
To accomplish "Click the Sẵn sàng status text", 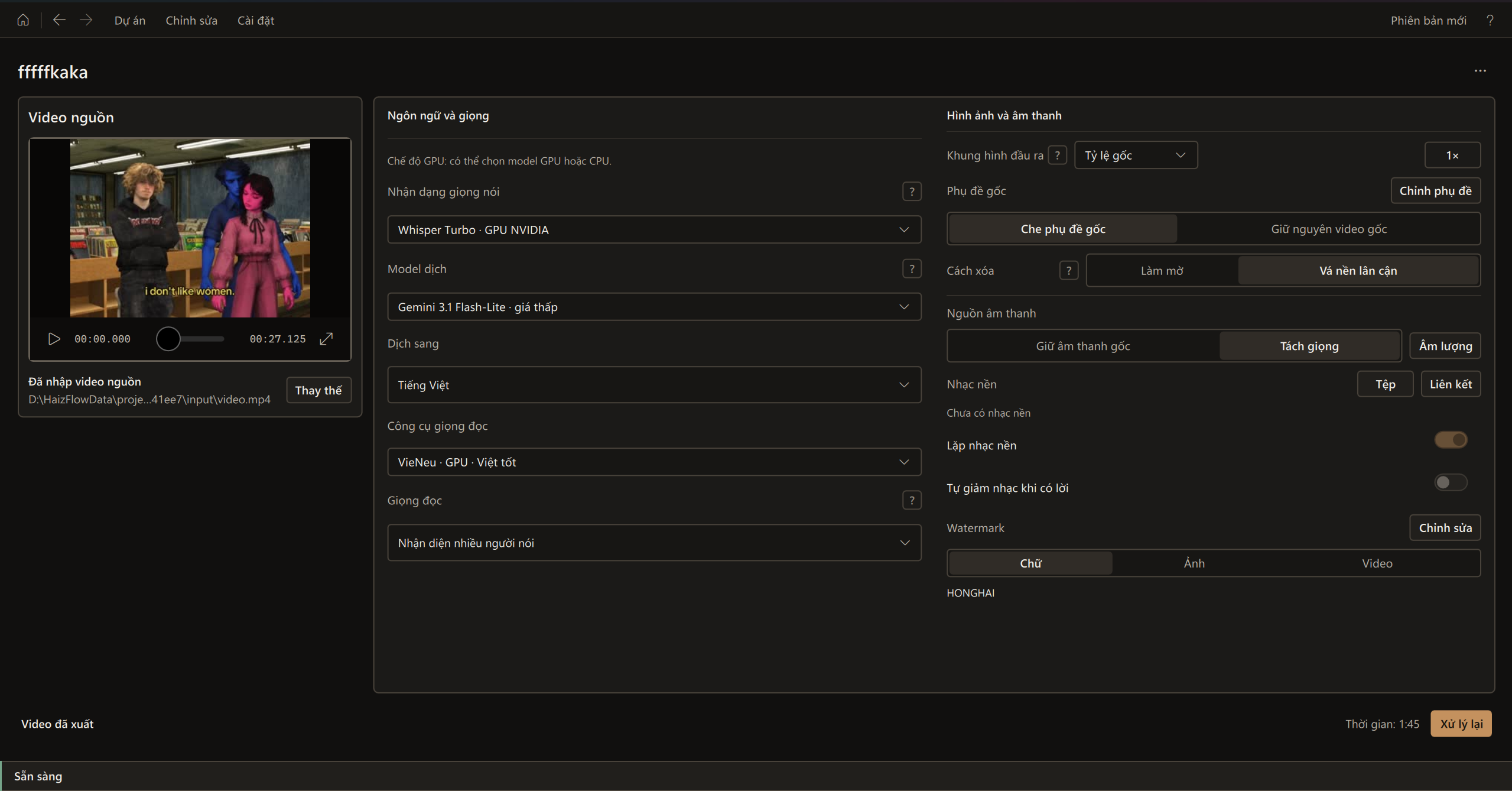I will [x=38, y=776].
